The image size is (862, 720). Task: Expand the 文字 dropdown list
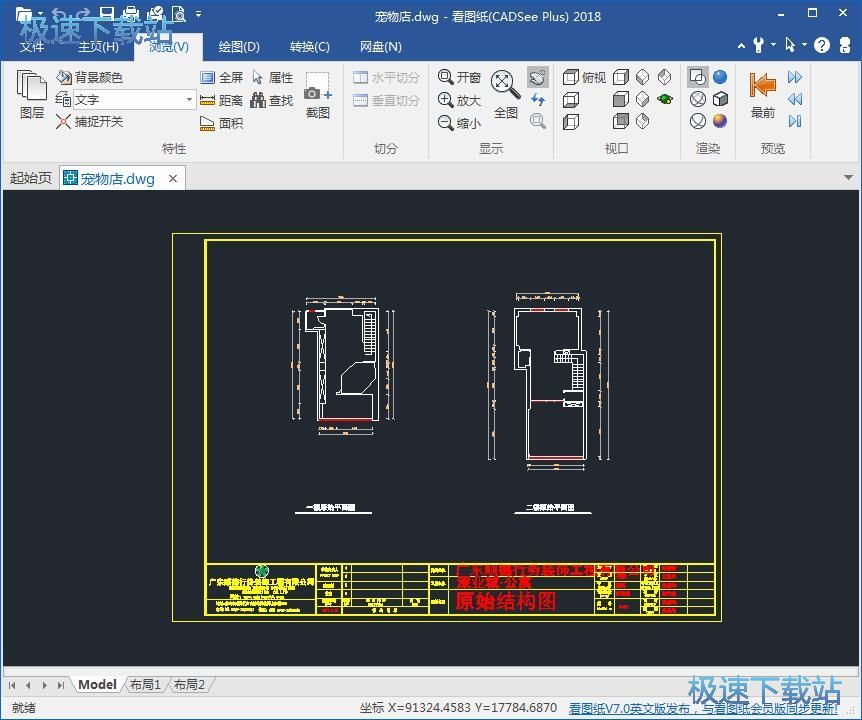(189, 100)
